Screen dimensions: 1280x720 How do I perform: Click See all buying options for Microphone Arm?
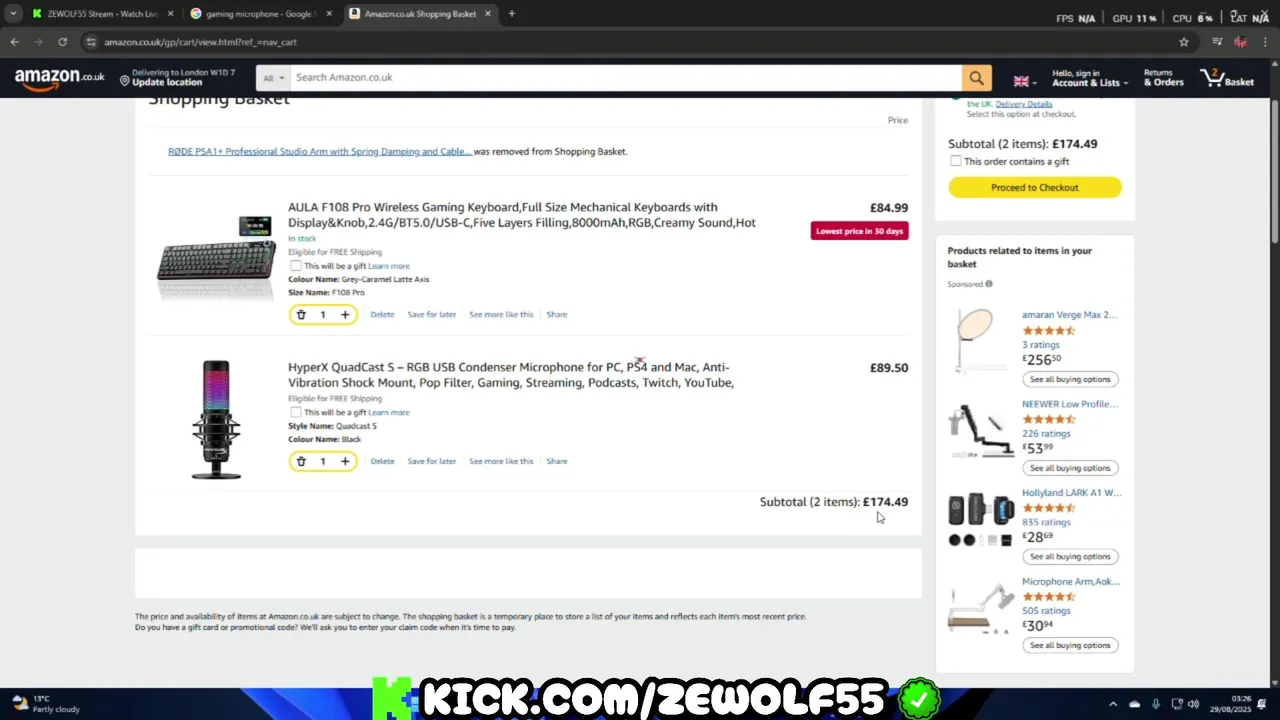click(x=1070, y=645)
